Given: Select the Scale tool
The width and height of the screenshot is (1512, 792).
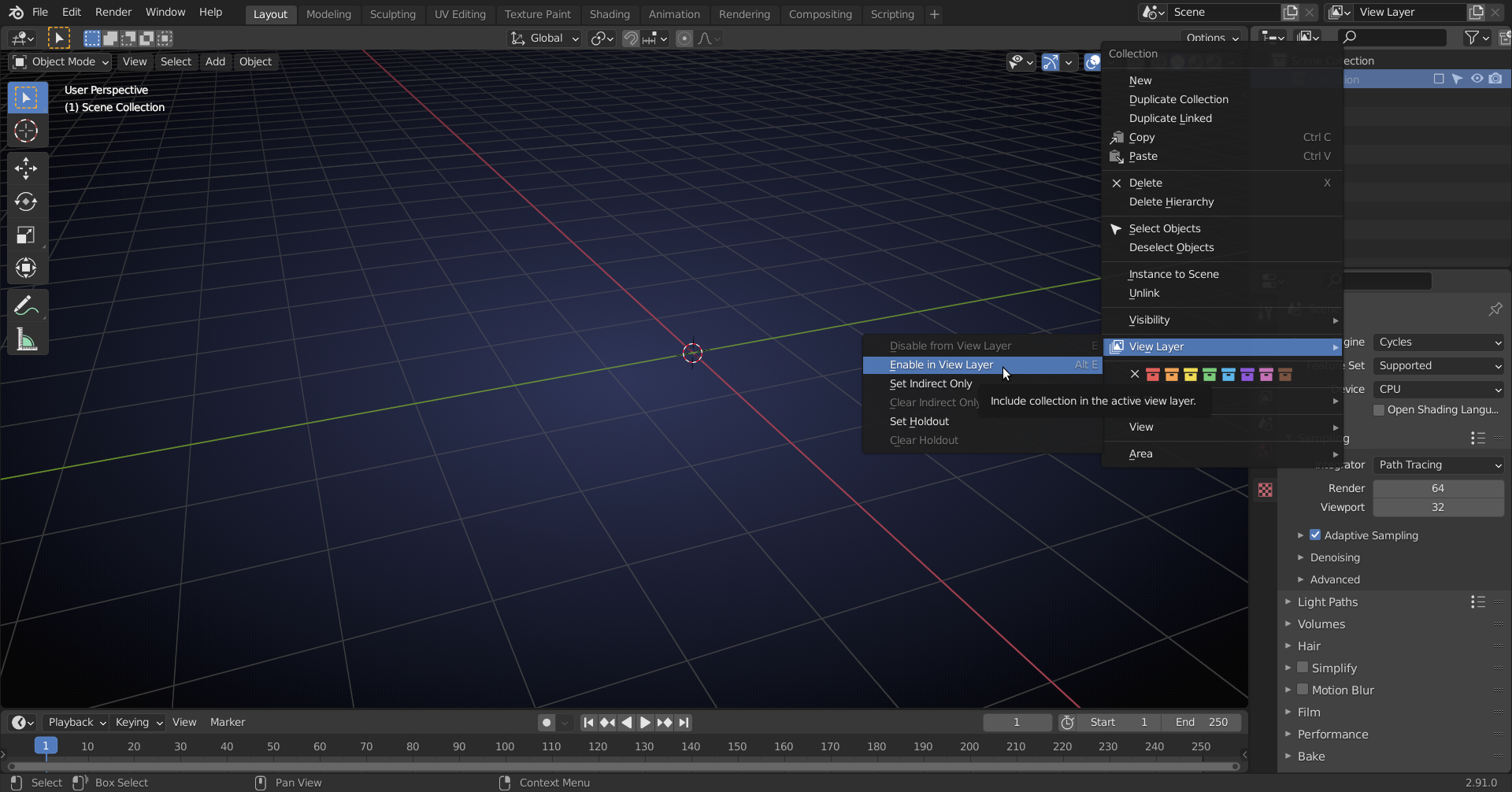Looking at the screenshot, I should coord(27,235).
